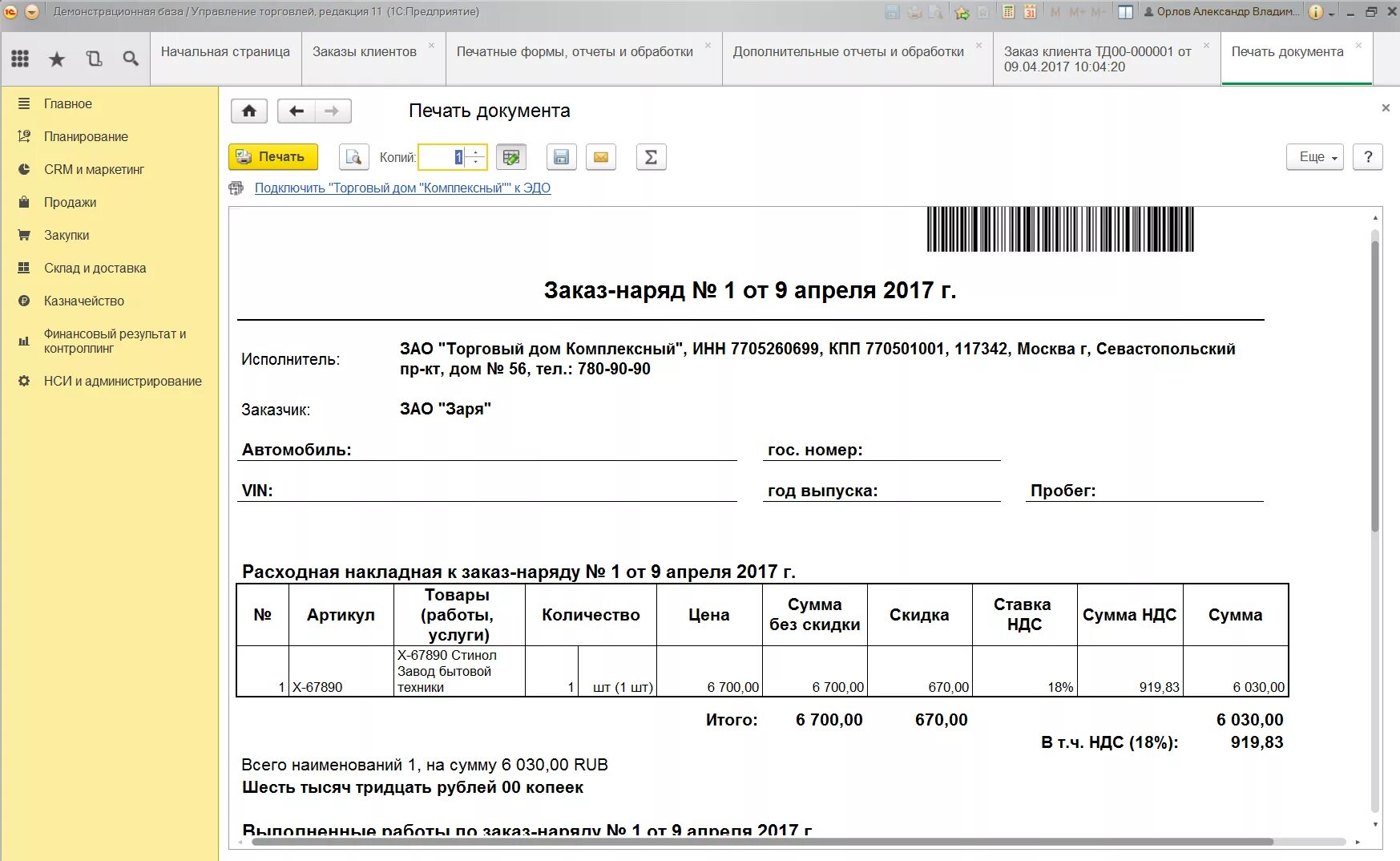This screenshot has width=1400, height=861.
Task: Close the Печатные формы tab
Action: click(x=708, y=45)
